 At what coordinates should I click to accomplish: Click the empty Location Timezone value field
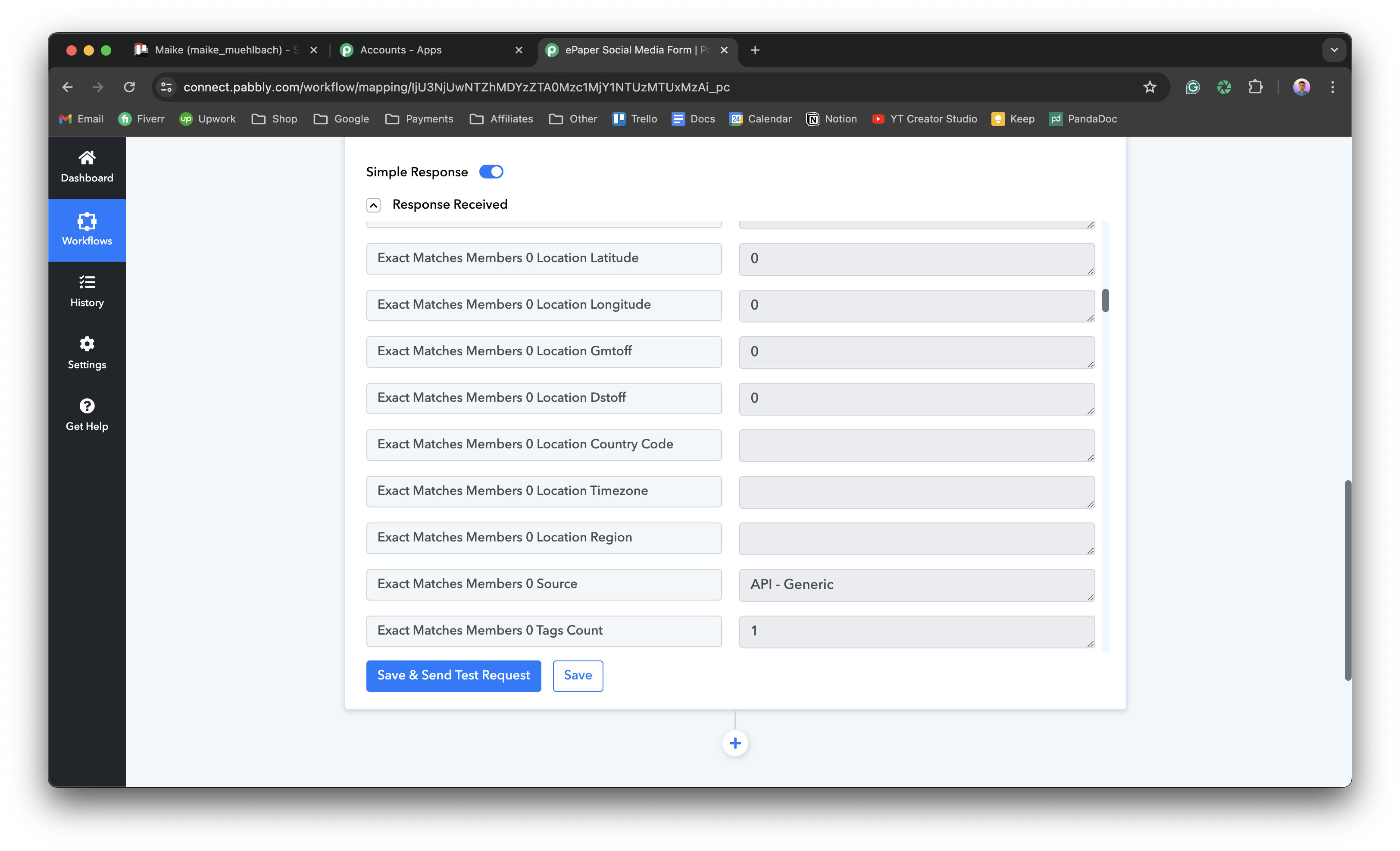(x=916, y=492)
